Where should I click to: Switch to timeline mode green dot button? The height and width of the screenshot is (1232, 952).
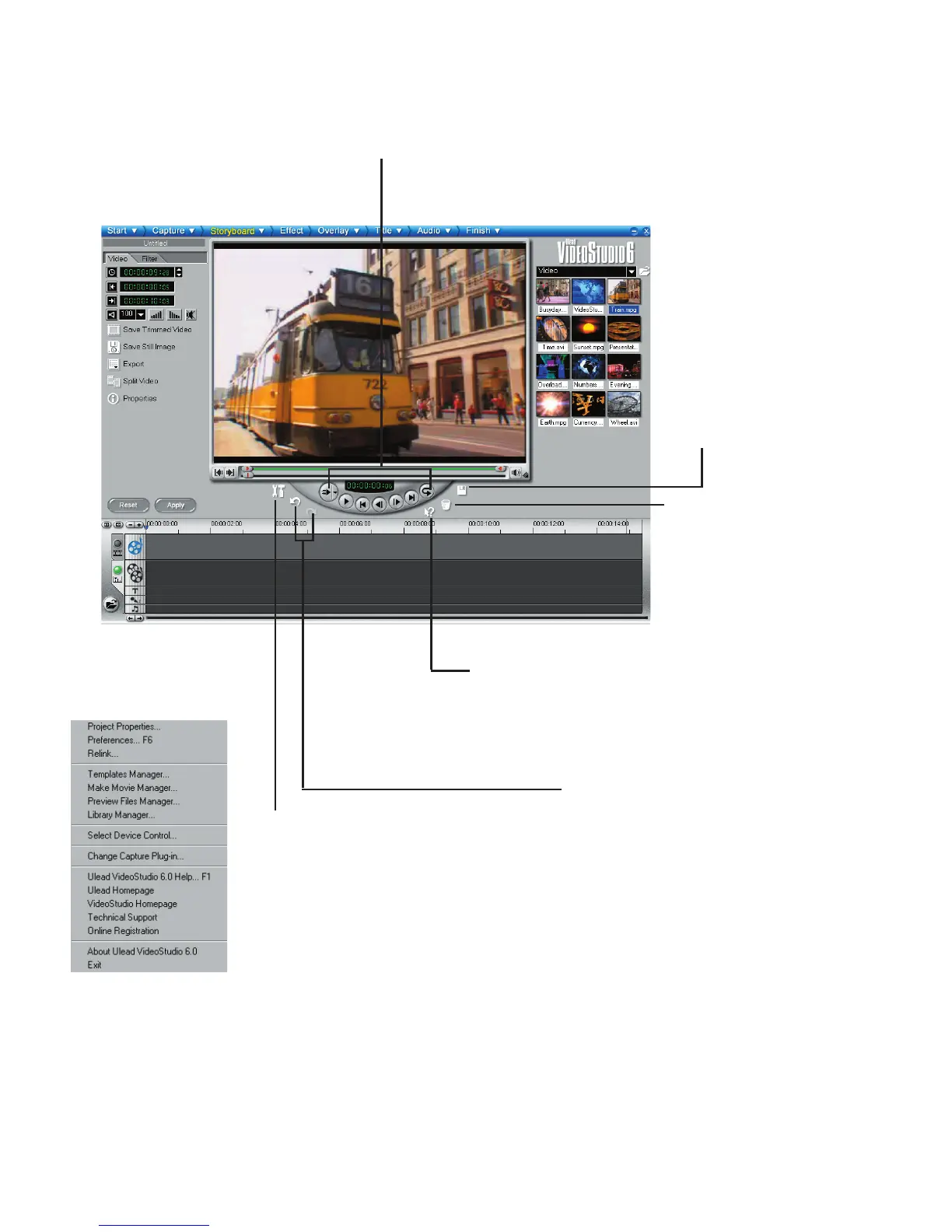[117, 570]
